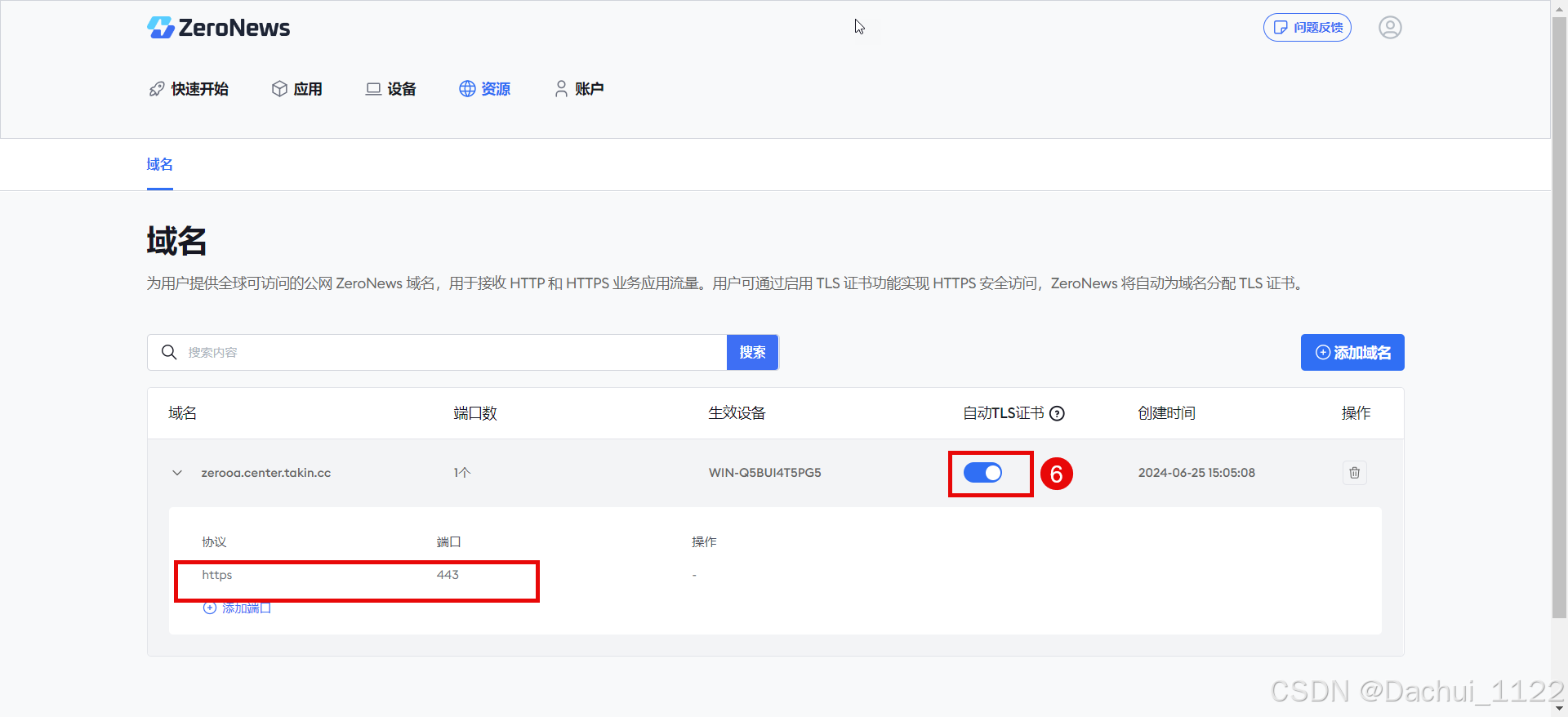This screenshot has width=1568, height=717.
Task: Click the magnifier icon in search box
Action: [169, 352]
